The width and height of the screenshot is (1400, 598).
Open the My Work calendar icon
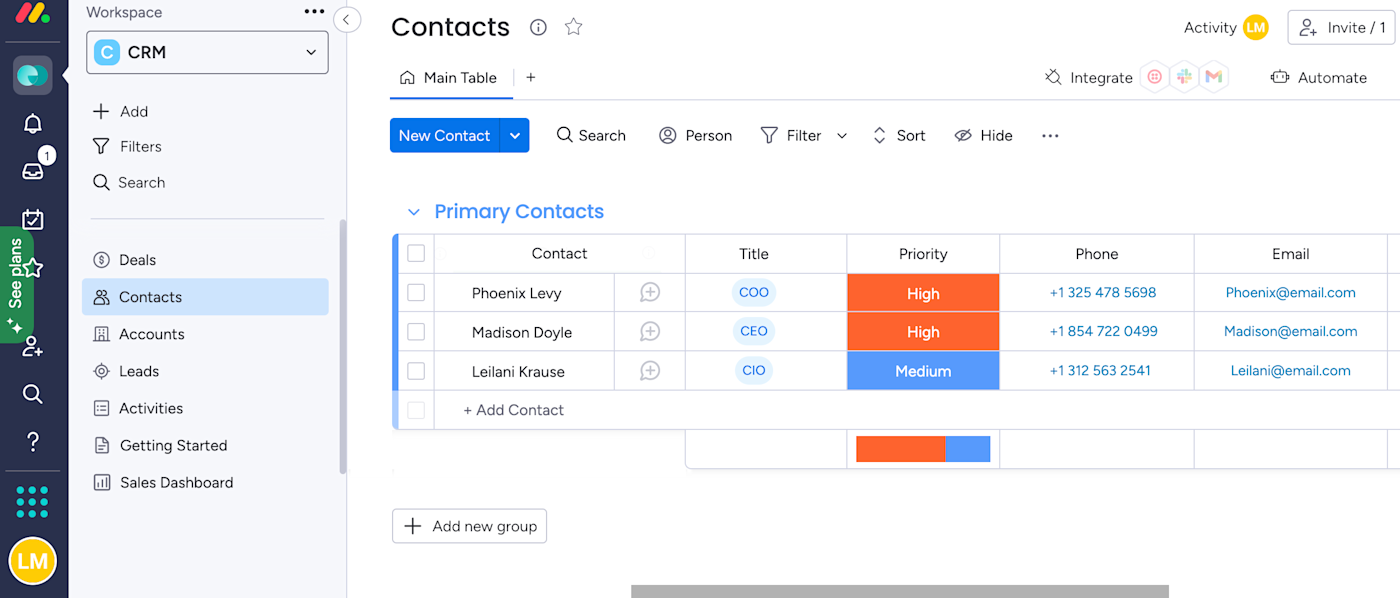(33, 219)
